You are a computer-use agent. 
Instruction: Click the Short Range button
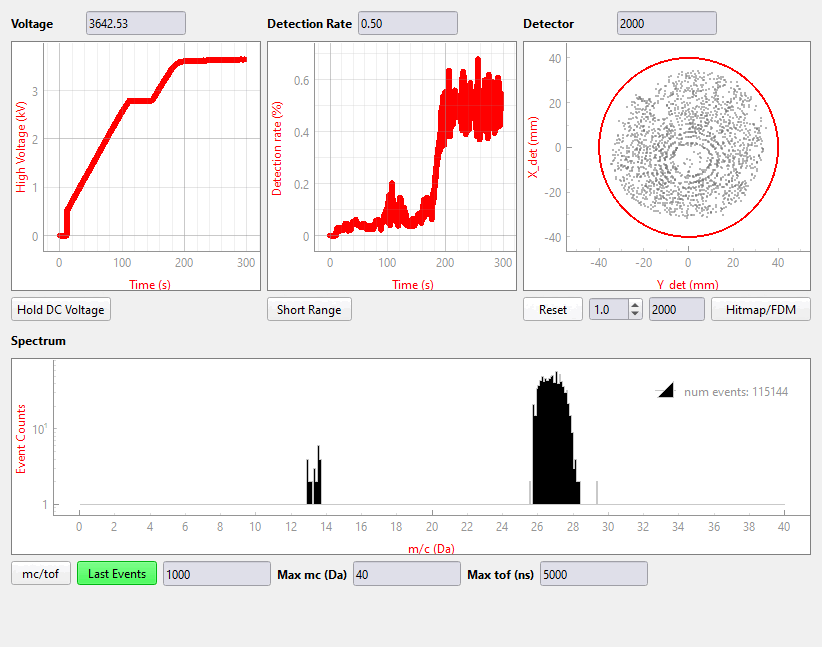tap(309, 309)
